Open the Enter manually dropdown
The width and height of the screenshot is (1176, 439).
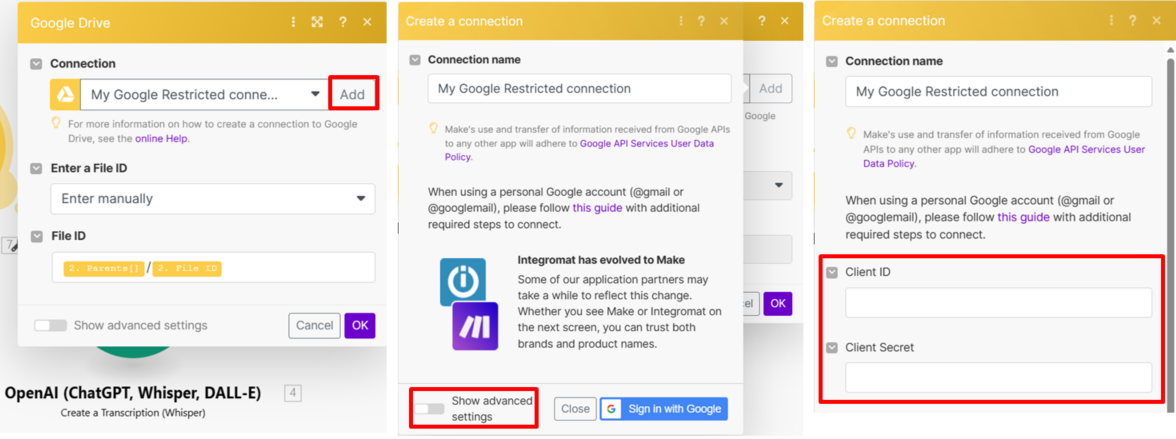(213, 199)
